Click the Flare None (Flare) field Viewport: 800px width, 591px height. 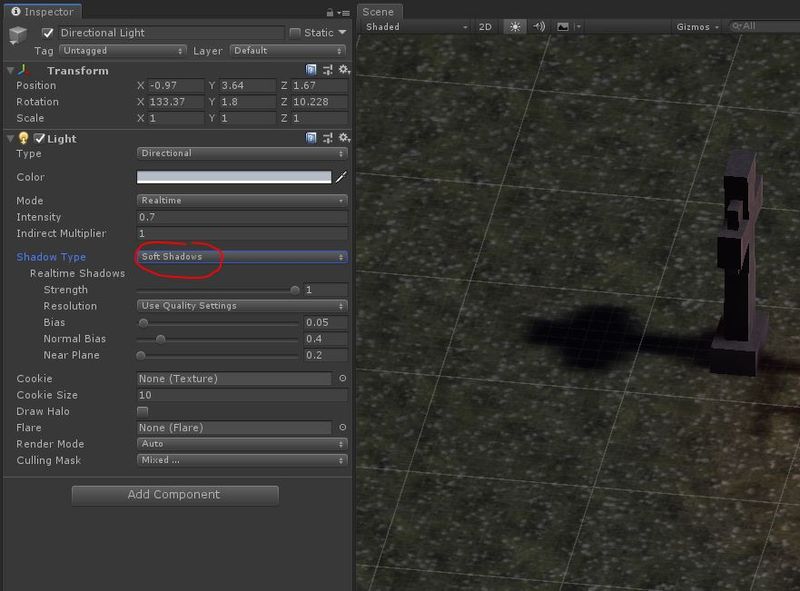[x=234, y=428]
